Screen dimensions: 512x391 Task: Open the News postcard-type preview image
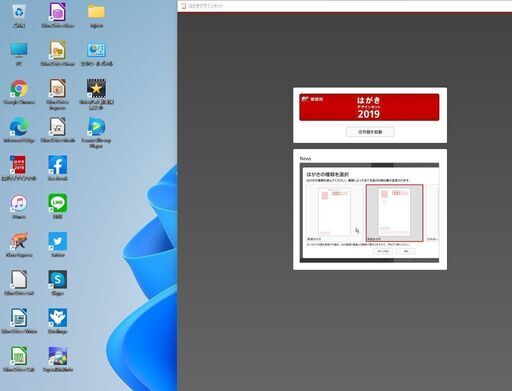coord(369,213)
